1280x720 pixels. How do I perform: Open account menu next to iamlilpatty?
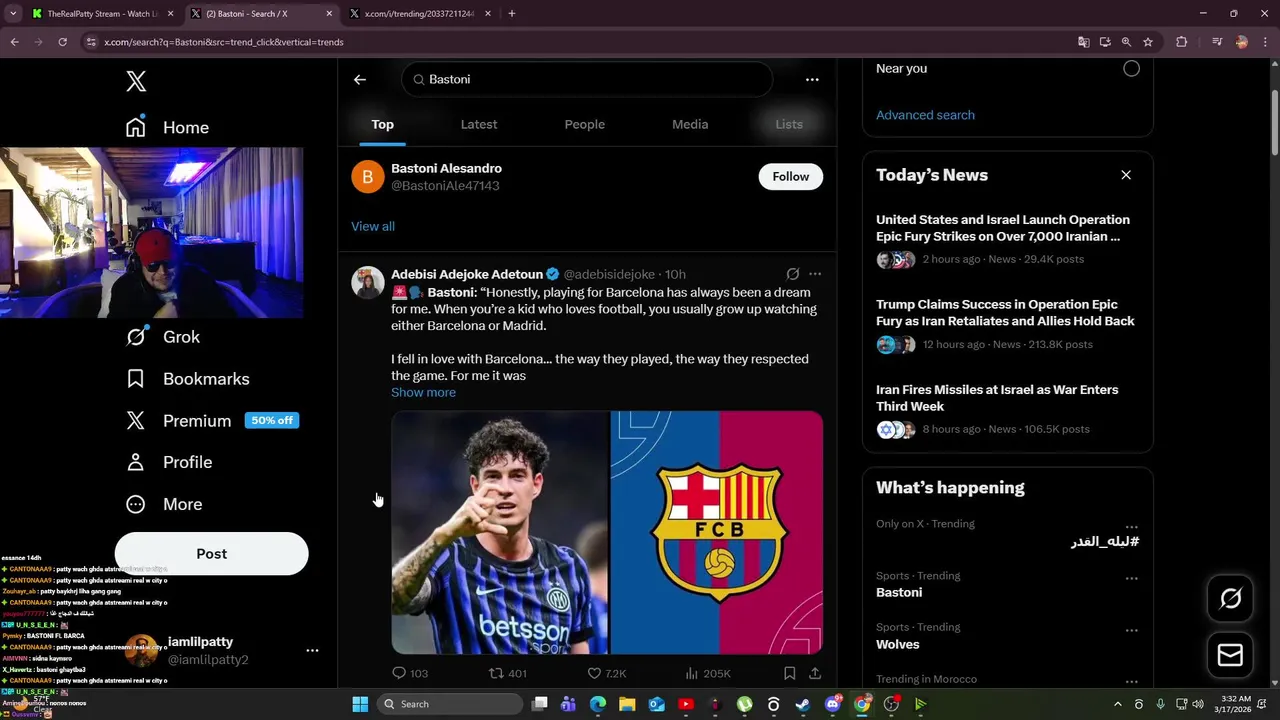point(312,650)
